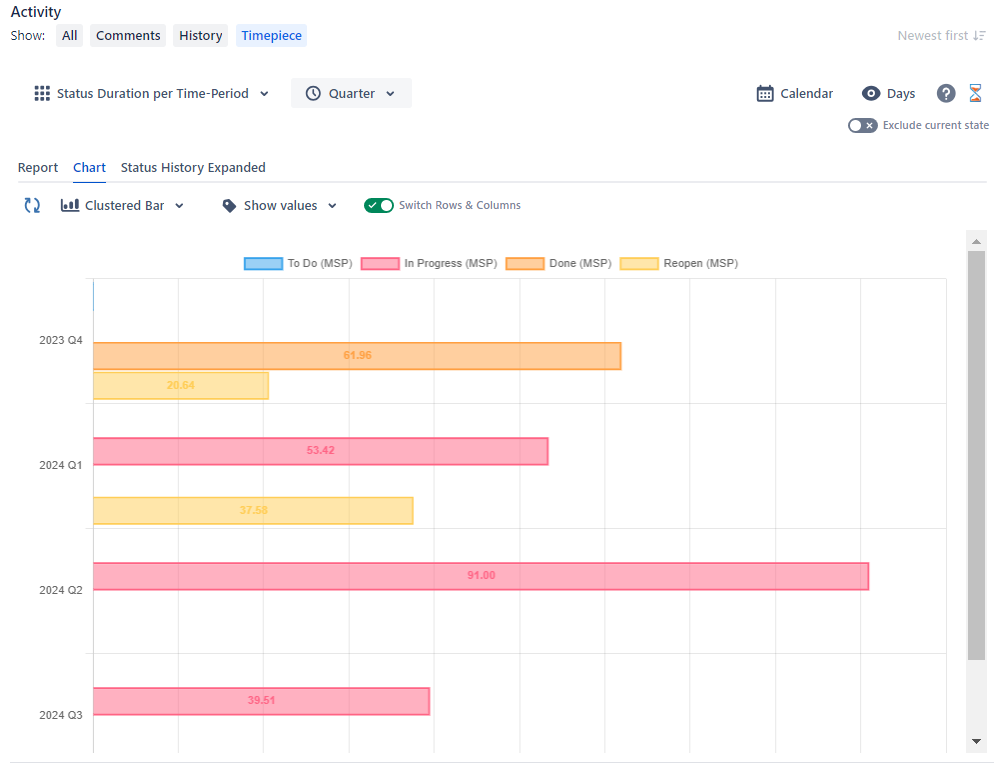Open the Calendar view

(x=795, y=93)
